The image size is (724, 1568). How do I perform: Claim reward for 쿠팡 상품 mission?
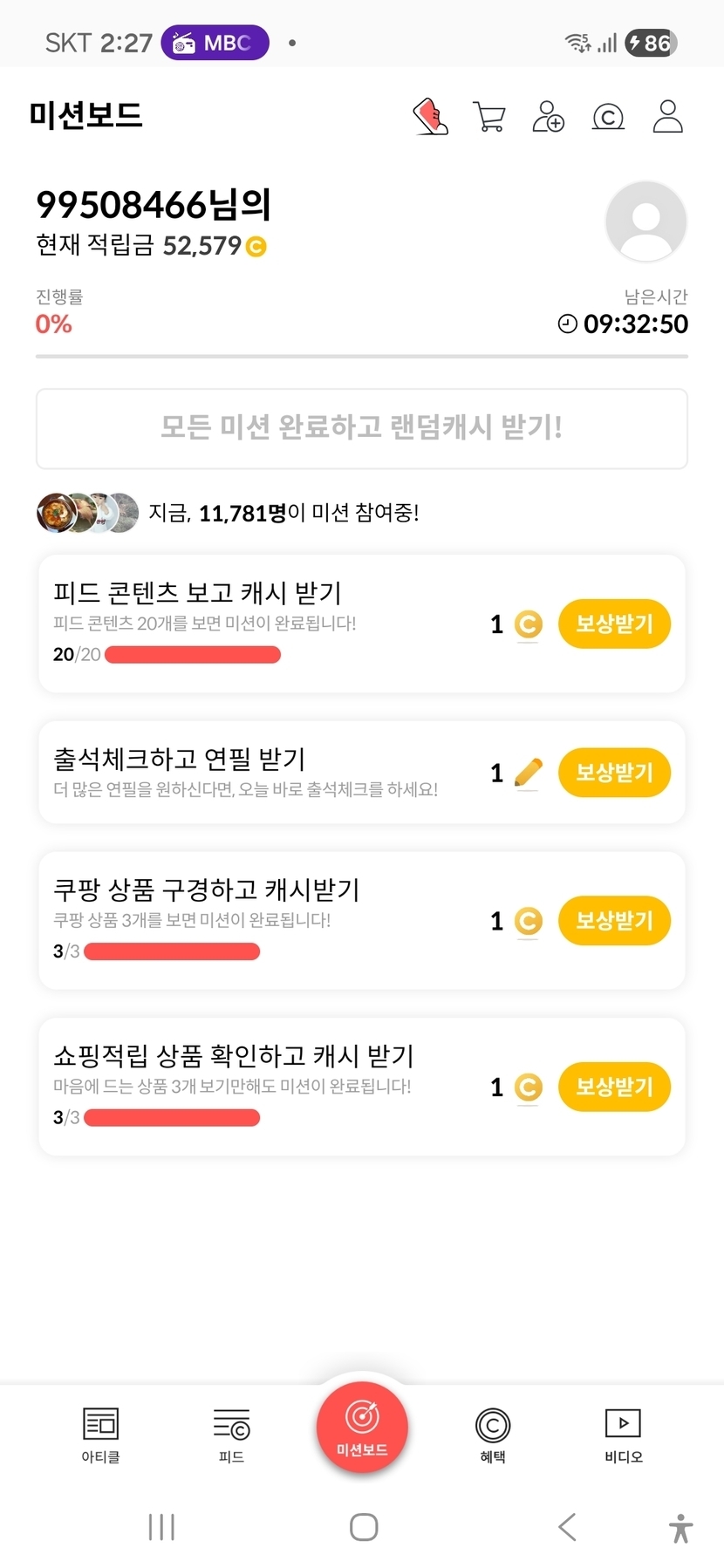[614, 921]
